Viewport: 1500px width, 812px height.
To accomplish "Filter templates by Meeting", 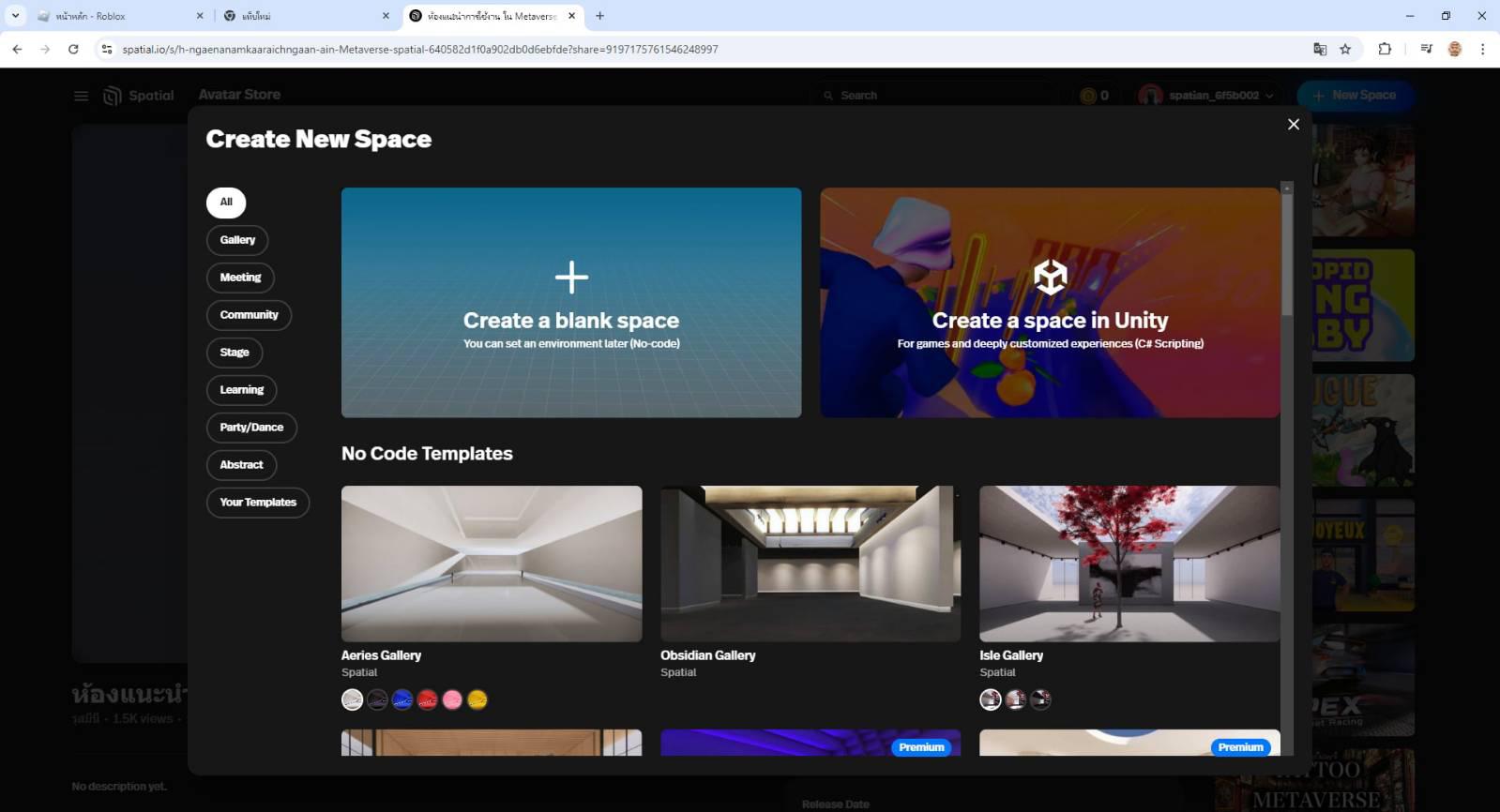I will pyautogui.click(x=240, y=278).
